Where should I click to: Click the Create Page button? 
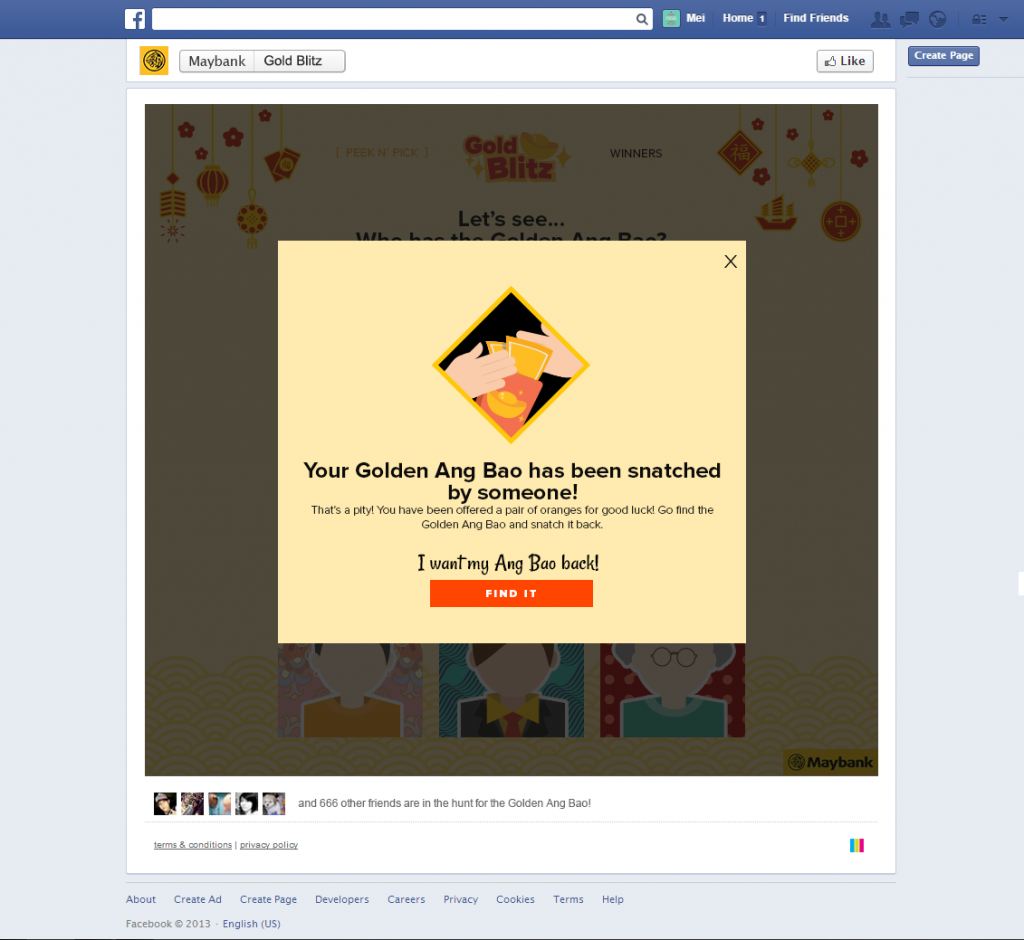(x=944, y=56)
